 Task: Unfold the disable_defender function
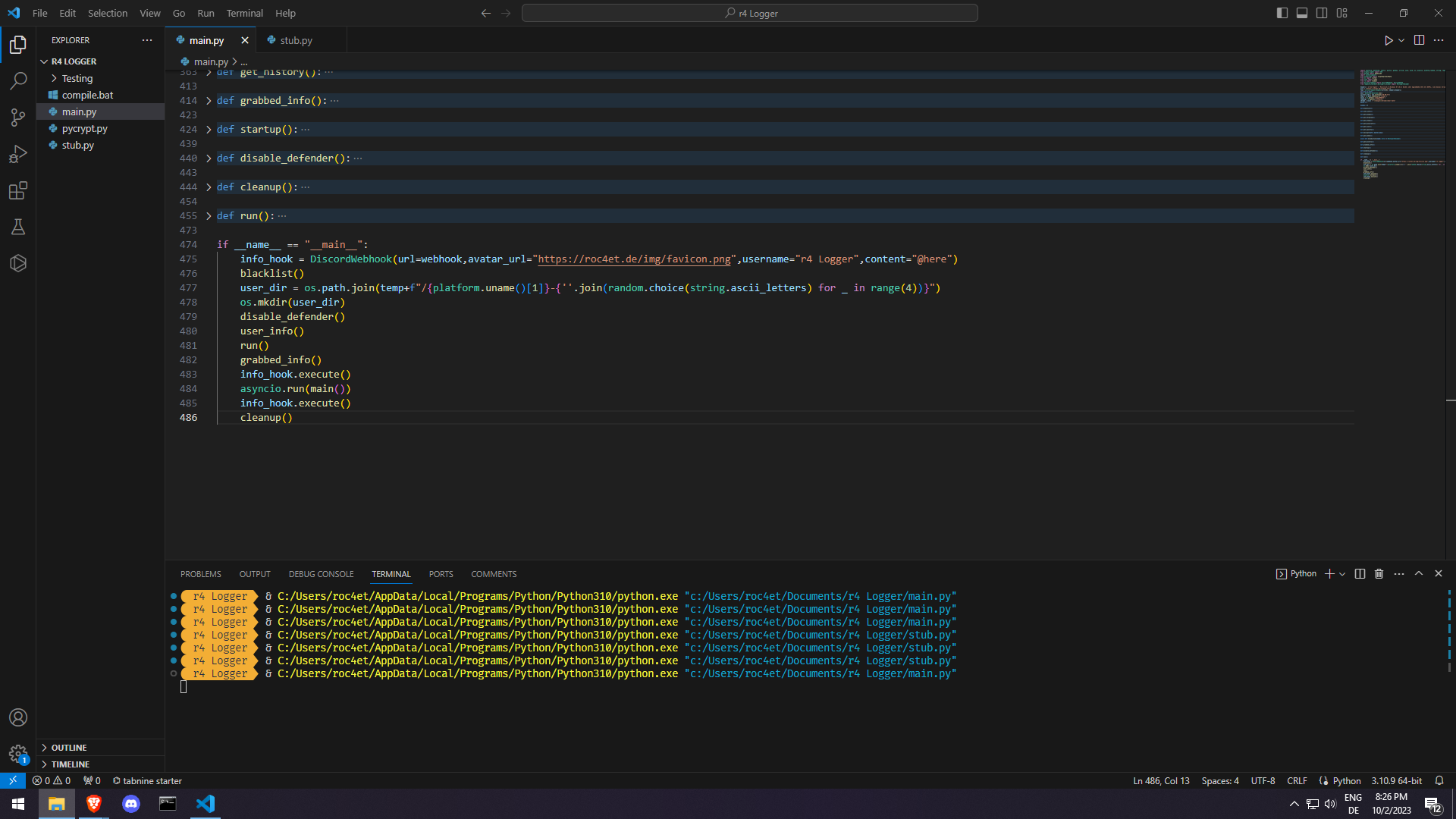coord(209,158)
